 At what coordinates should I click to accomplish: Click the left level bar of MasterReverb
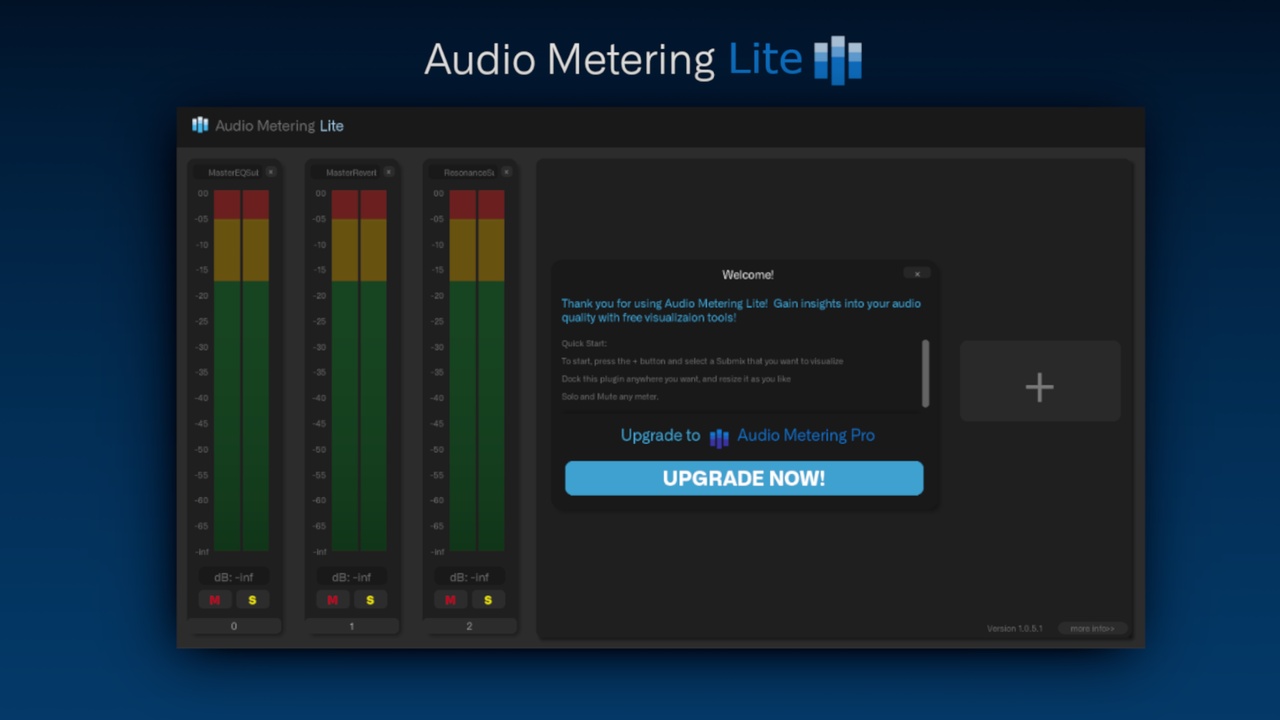[345, 370]
